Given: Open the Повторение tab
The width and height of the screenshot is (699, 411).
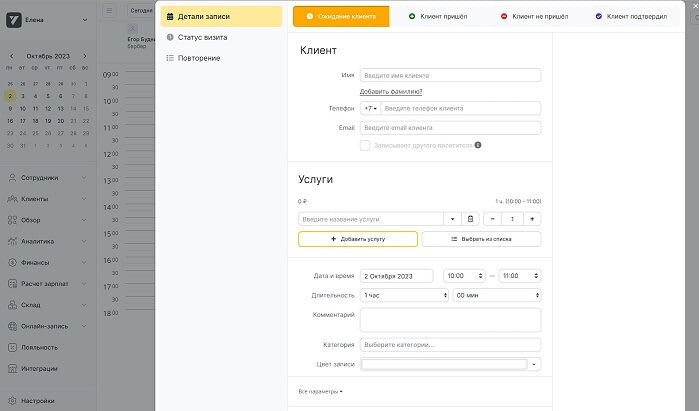Looking at the screenshot, I should 199,58.
